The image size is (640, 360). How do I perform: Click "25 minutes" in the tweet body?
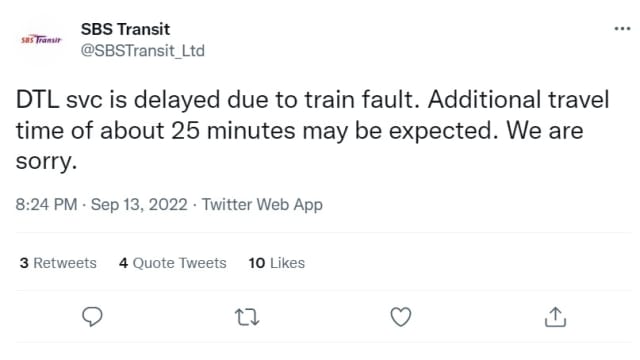click(x=233, y=131)
